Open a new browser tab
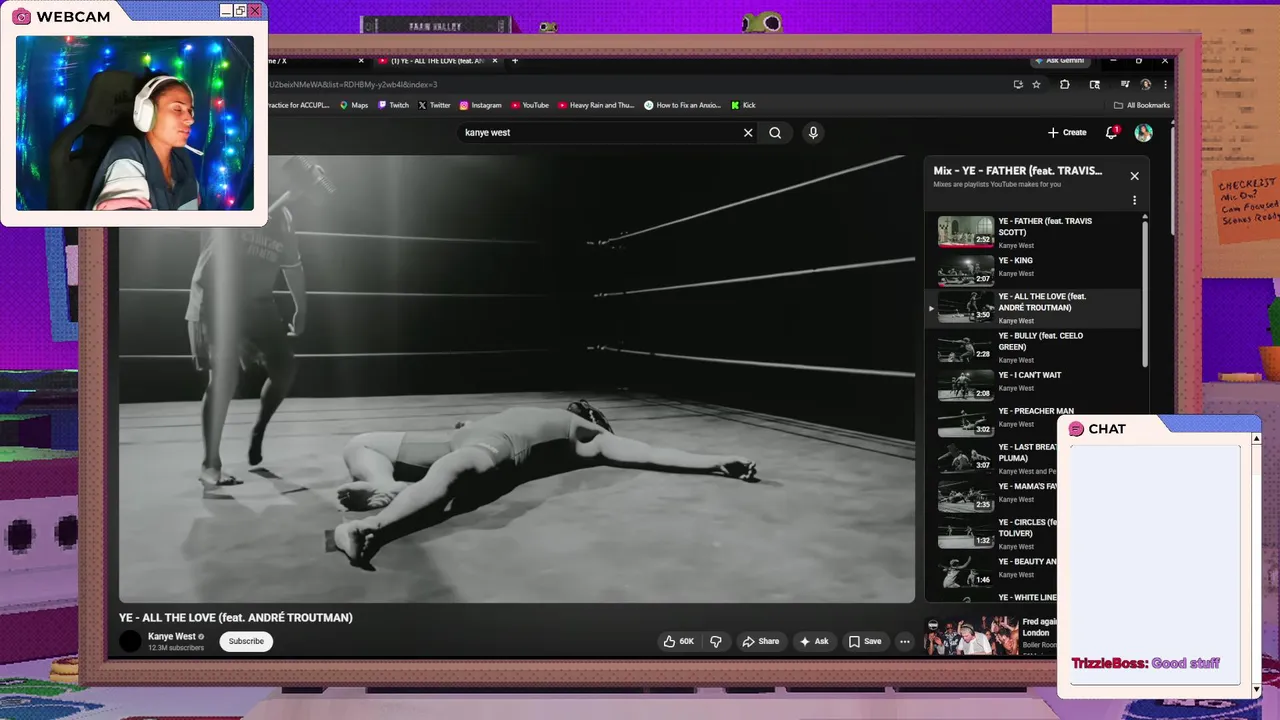1280x720 pixels. coord(515,61)
